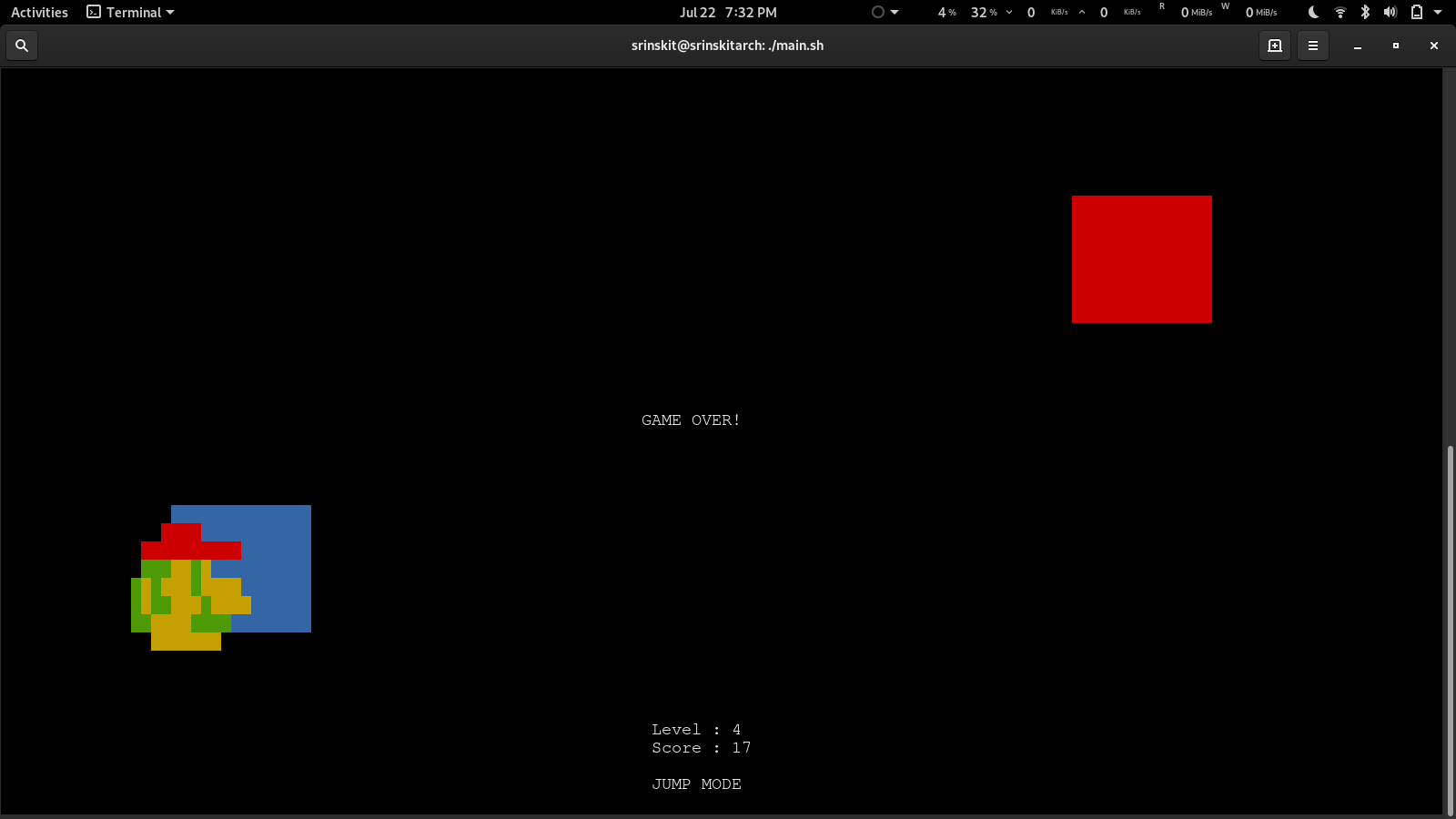Image resolution: width=1456 pixels, height=819 pixels.
Task: Maximize the terminal window
Action: pyautogui.click(x=1395, y=45)
